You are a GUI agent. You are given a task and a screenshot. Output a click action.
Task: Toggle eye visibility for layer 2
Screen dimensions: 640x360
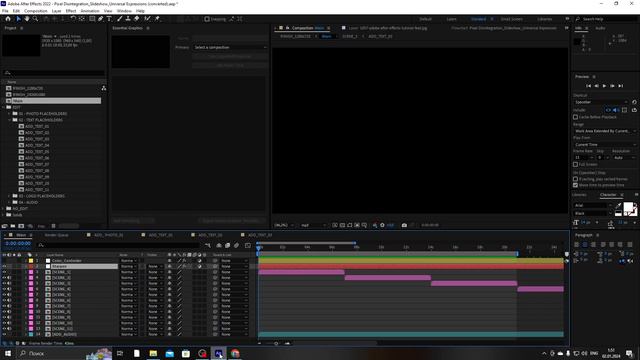(4, 266)
